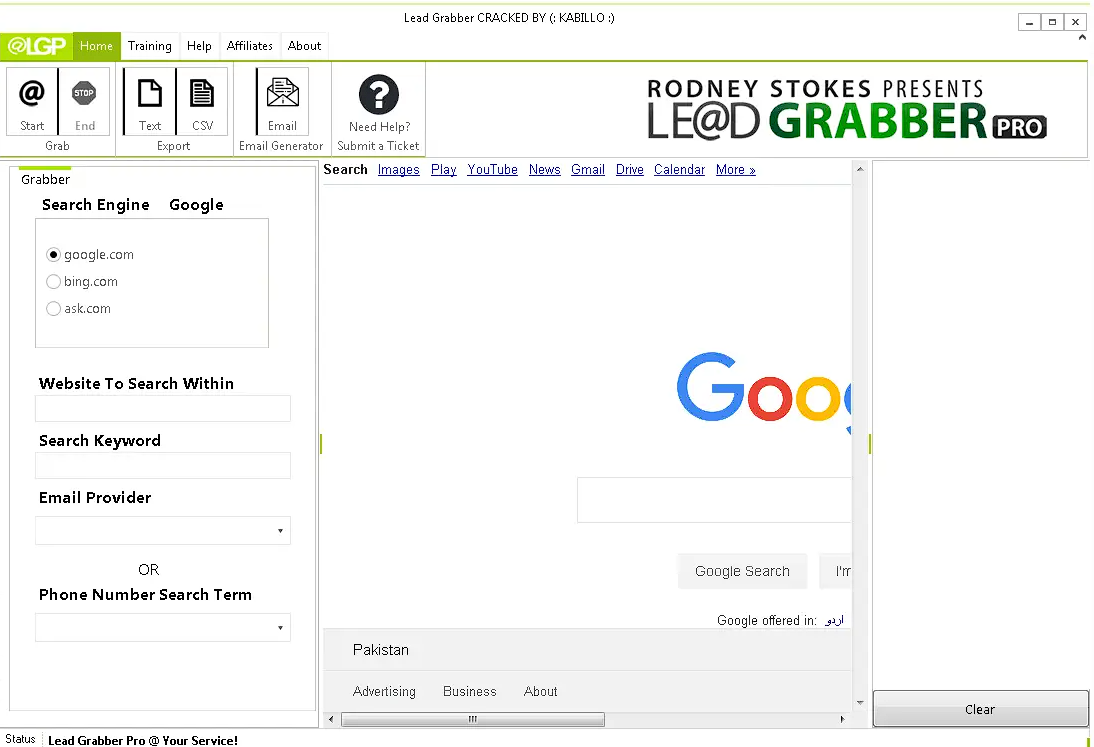Export results as CSV file
This screenshot has height=747, width=1094.
click(202, 100)
